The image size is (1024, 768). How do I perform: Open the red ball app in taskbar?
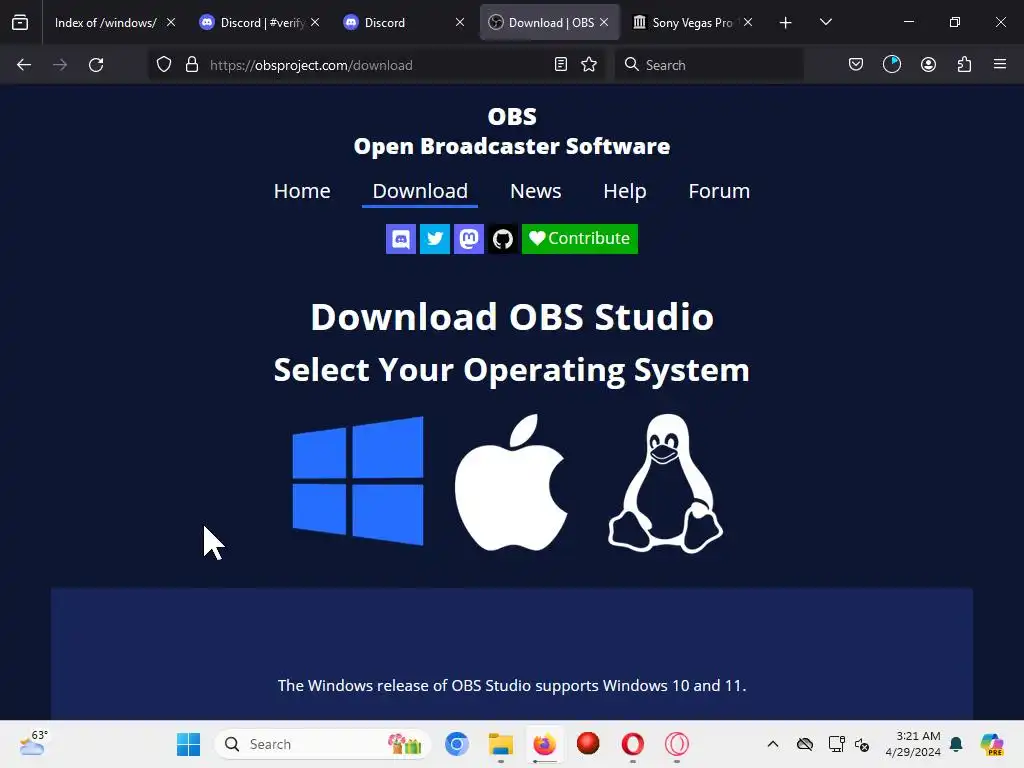[x=588, y=744]
